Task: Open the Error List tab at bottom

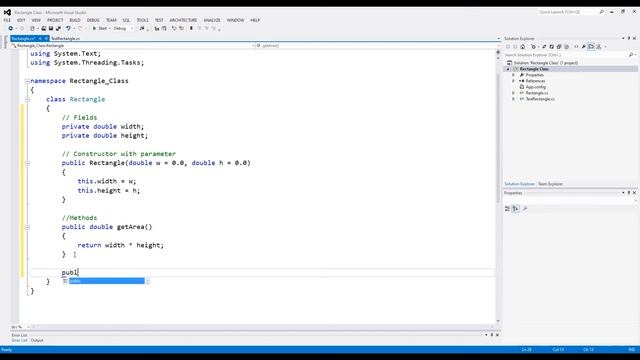Action: point(19,340)
